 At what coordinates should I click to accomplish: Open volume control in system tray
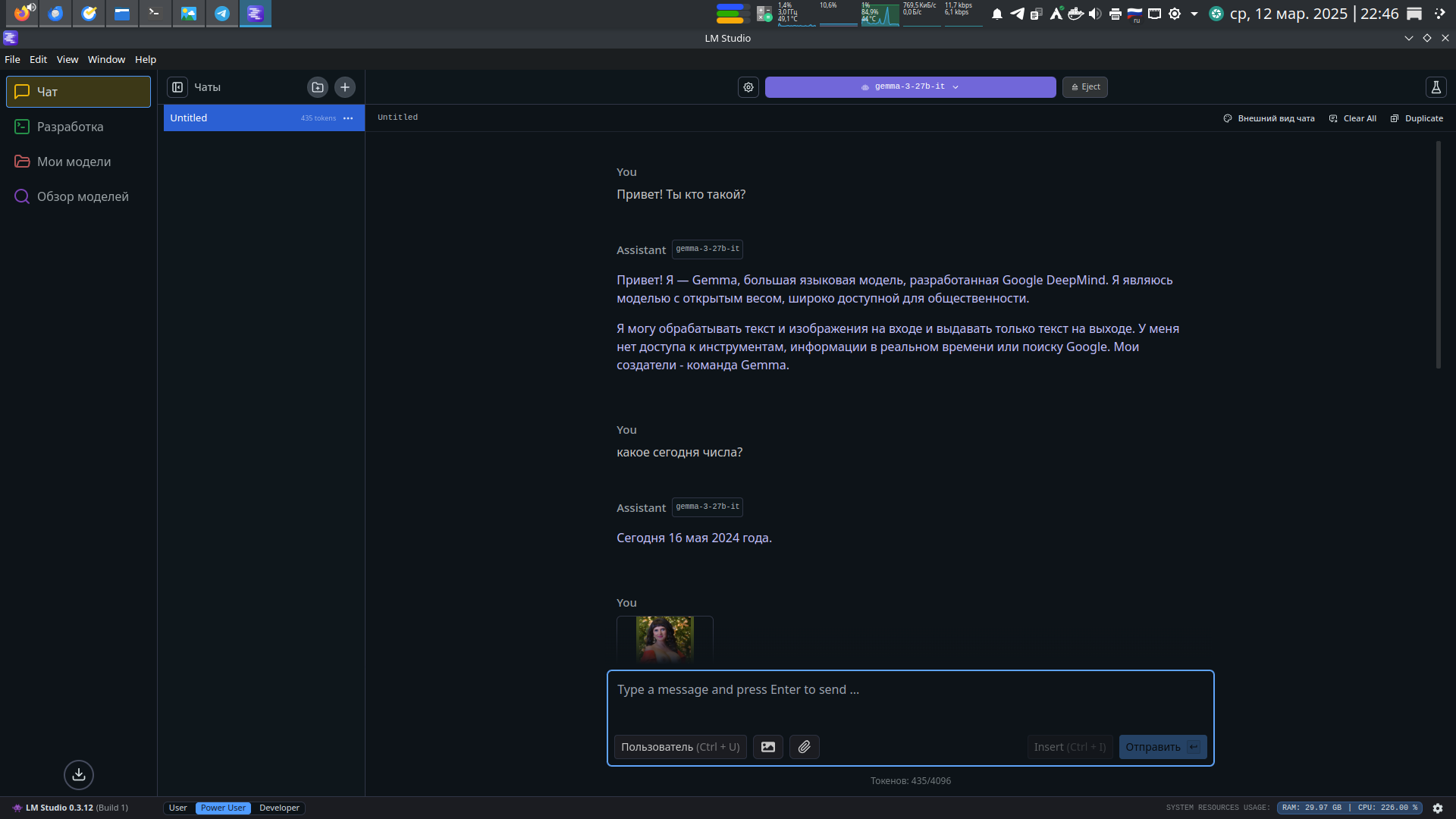pyautogui.click(x=1095, y=14)
